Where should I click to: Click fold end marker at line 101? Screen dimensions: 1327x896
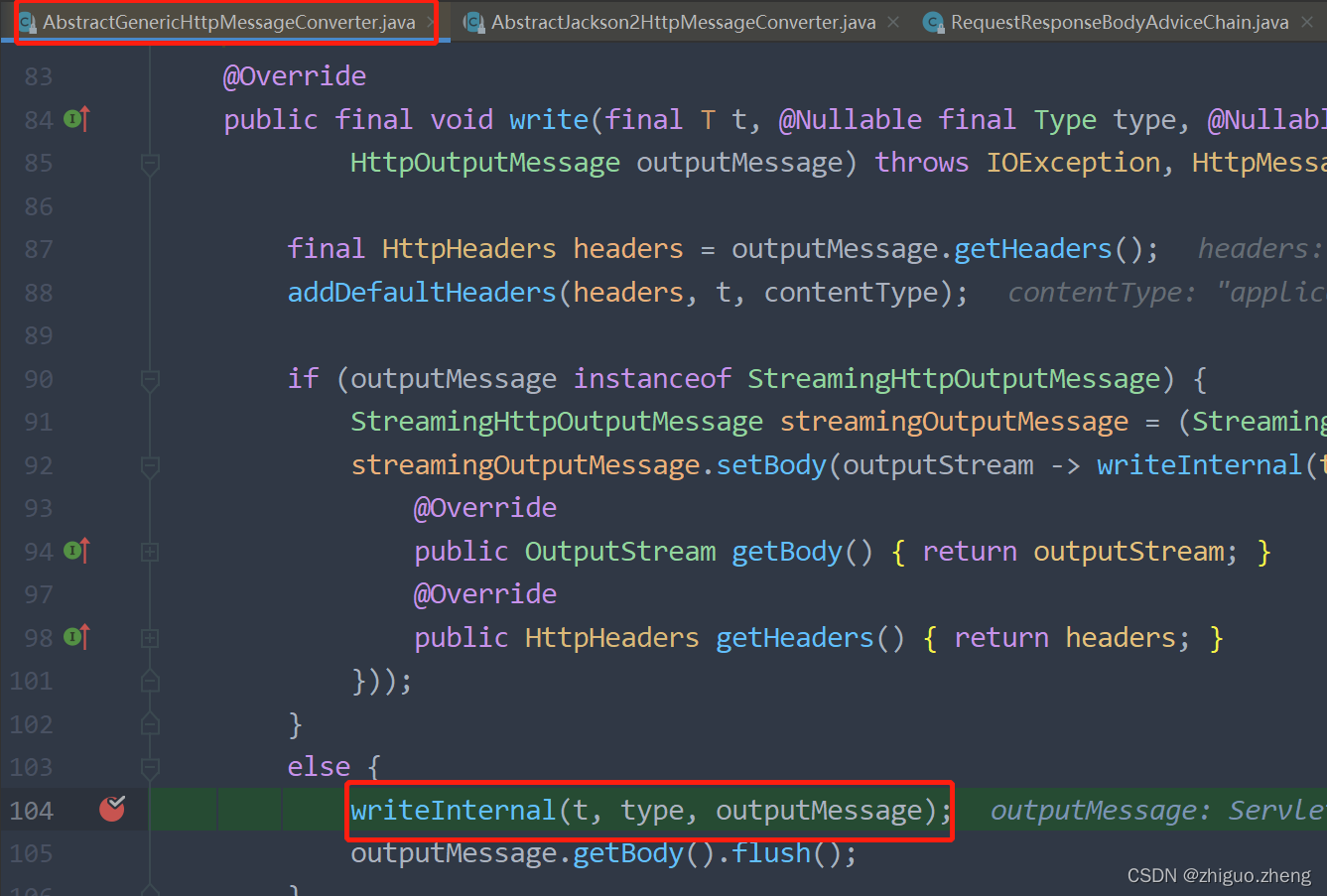pyautogui.click(x=150, y=681)
